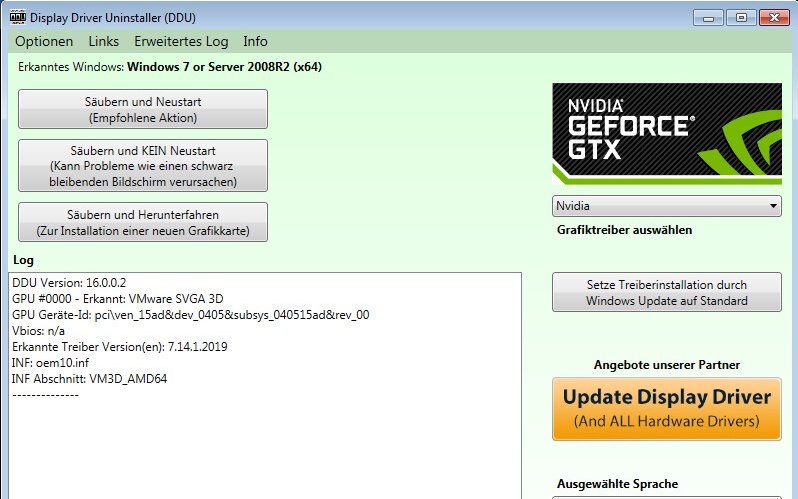Click Säubern und Herunterfahren button
798x499 pixels.
pos(143,222)
